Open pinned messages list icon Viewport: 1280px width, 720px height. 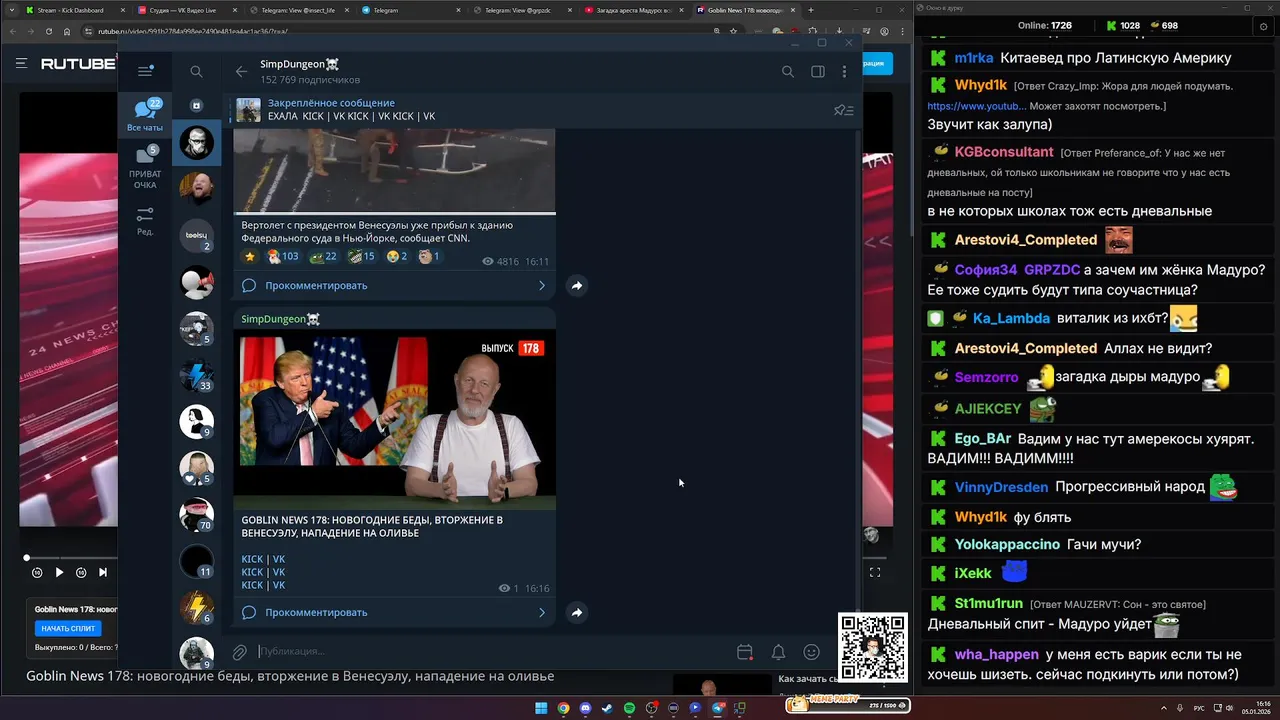pos(843,110)
